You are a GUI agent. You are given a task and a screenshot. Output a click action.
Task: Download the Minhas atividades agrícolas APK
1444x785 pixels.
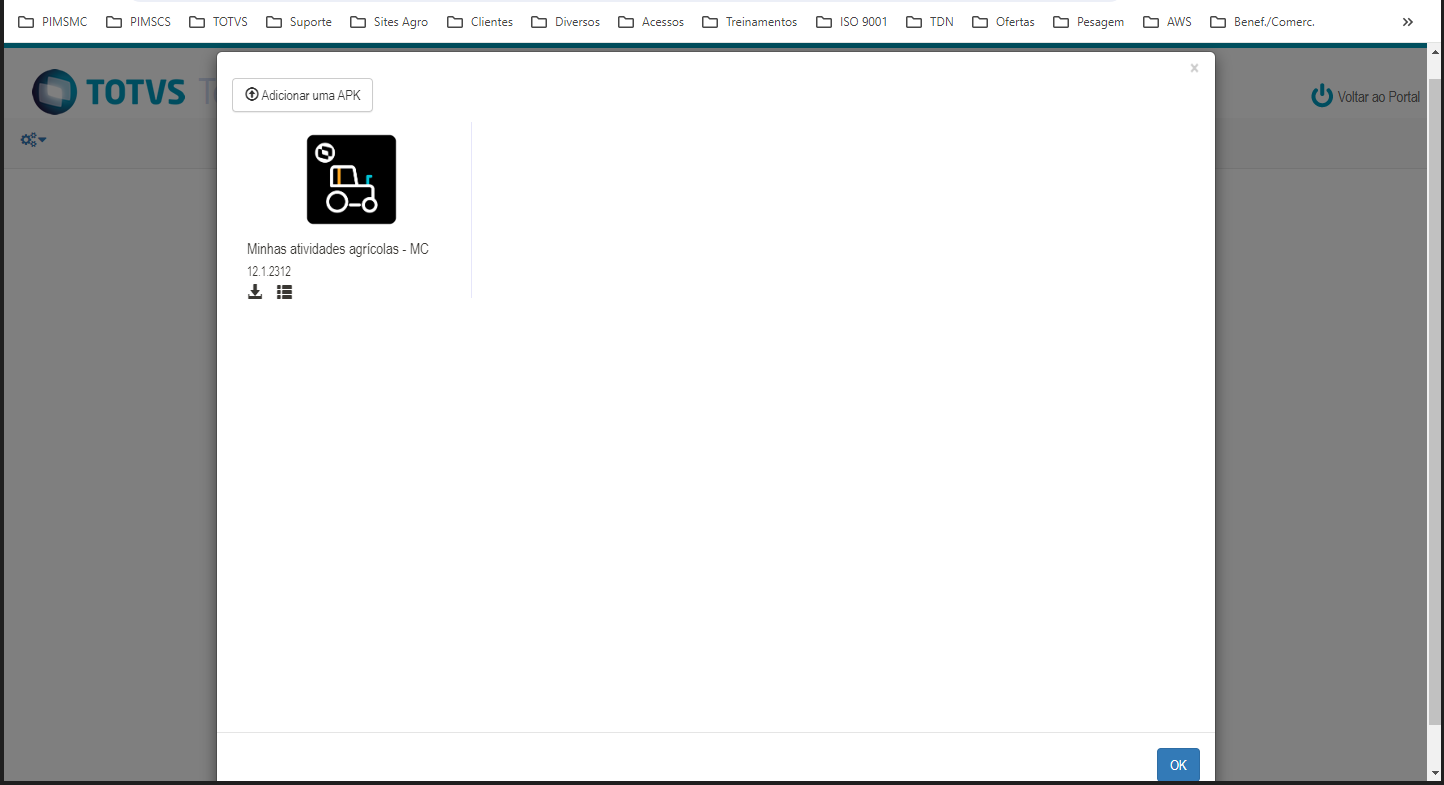tap(255, 292)
